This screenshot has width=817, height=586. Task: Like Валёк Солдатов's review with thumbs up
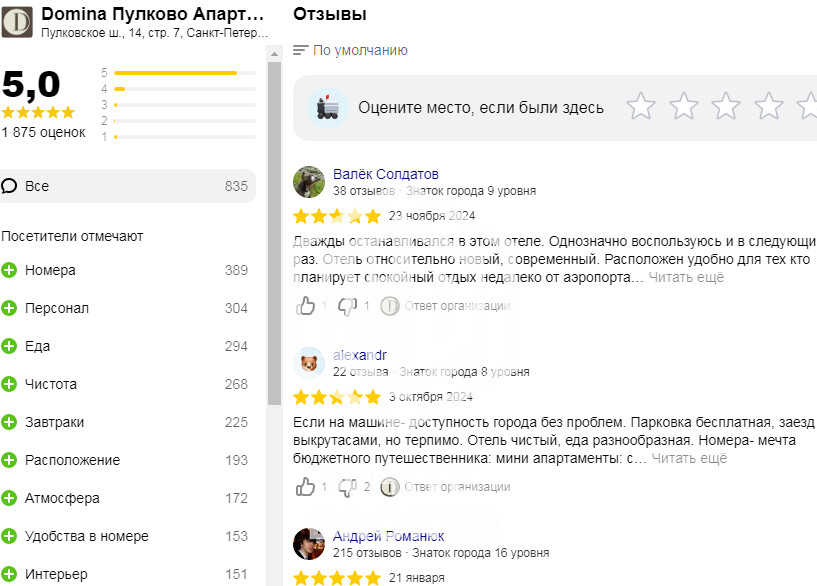pyautogui.click(x=306, y=306)
